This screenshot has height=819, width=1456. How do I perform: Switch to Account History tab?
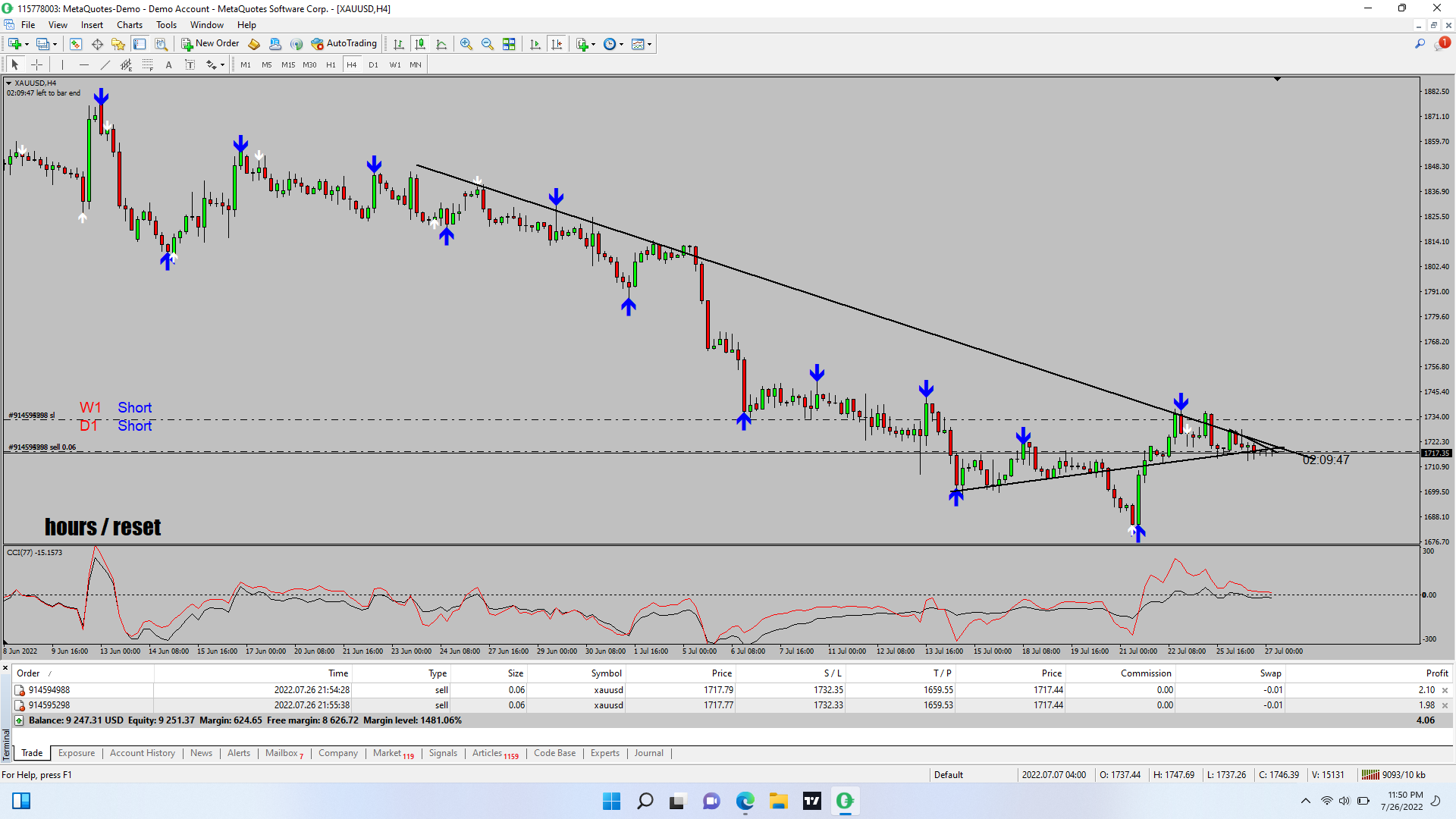pos(142,753)
